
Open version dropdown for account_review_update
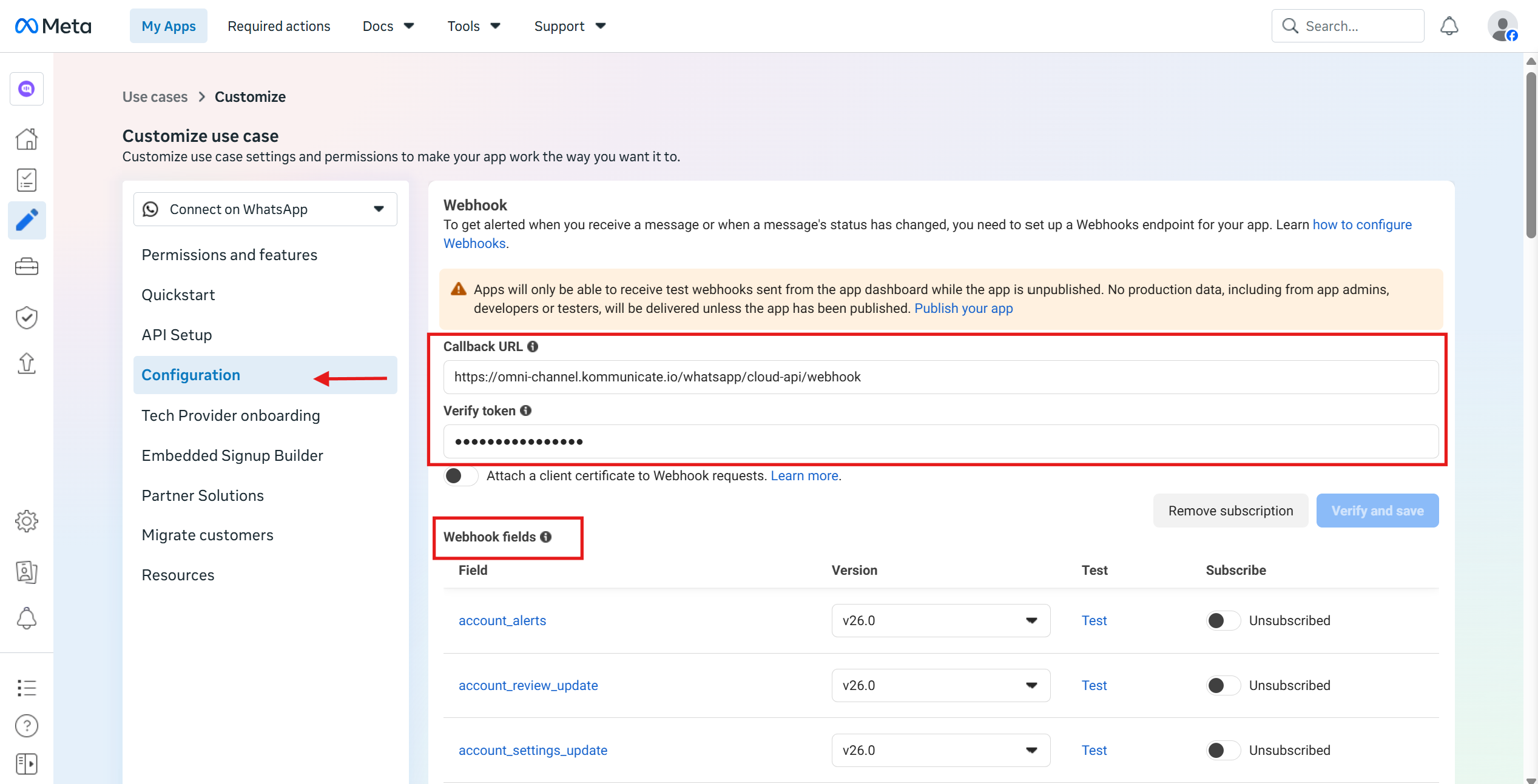[940, 685]
